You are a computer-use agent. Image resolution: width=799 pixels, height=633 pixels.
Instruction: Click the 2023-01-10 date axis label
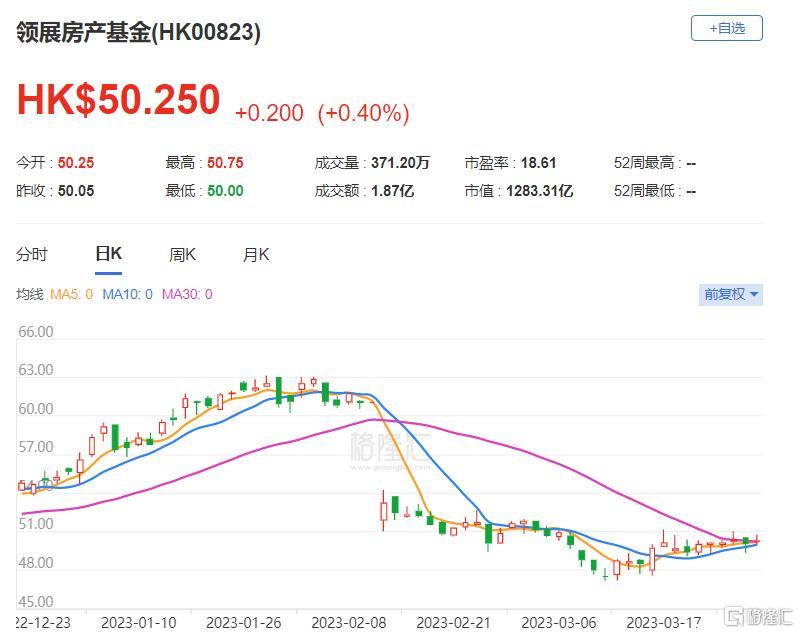click(x=139, y=623)
